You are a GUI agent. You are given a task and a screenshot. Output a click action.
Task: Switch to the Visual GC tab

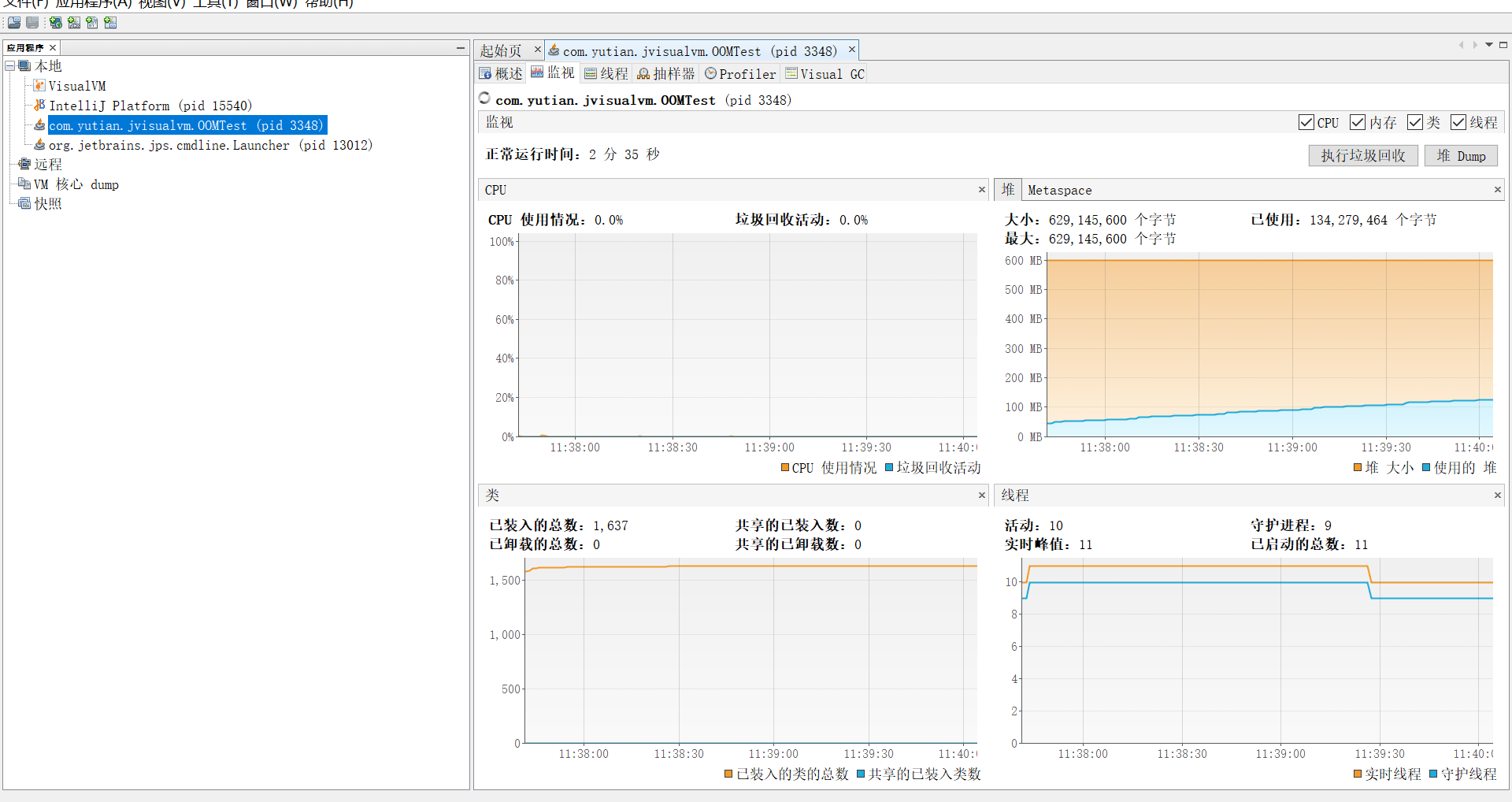[x=825, y=74]
